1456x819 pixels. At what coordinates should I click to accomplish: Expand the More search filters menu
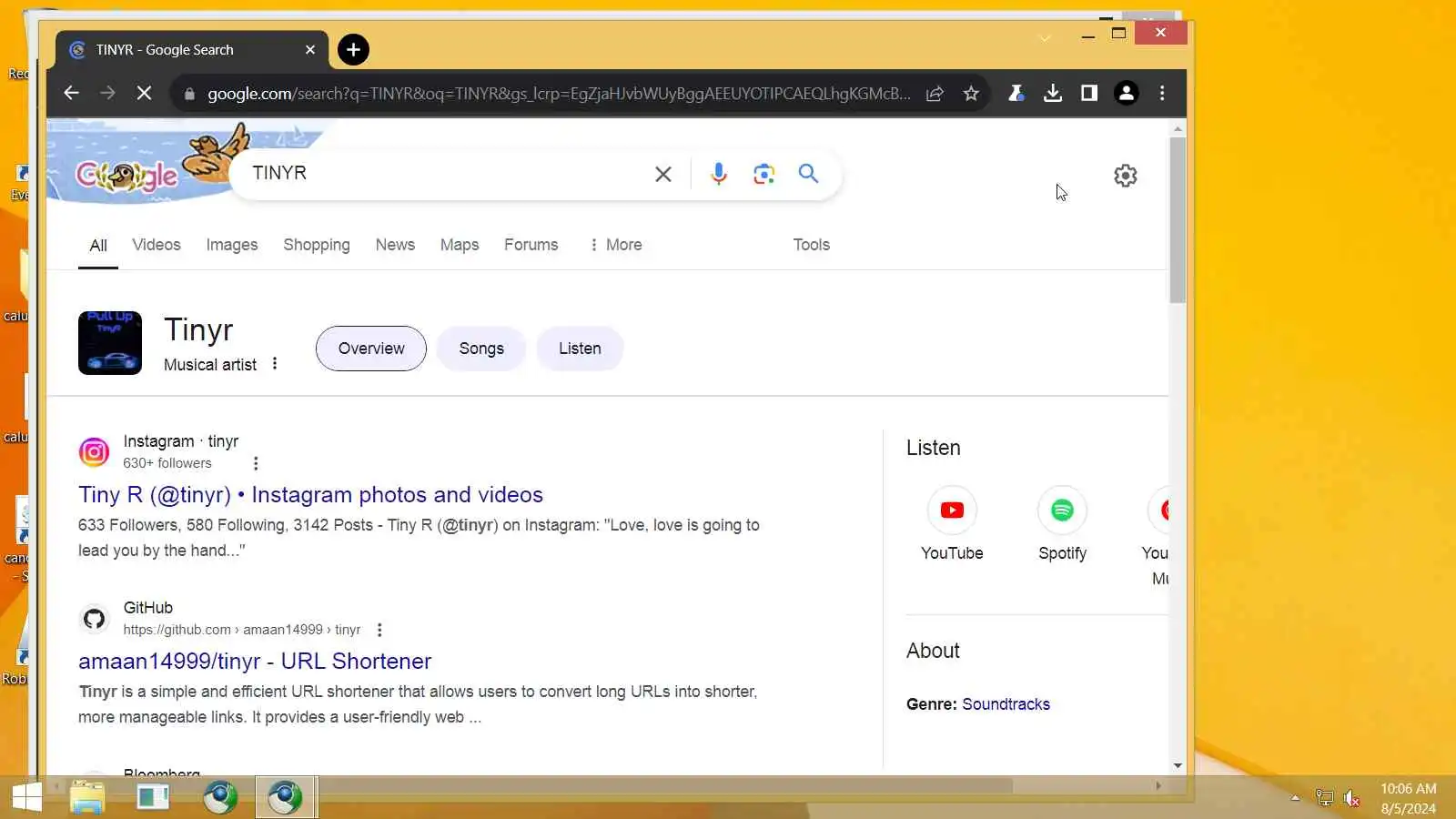point(615,245)
